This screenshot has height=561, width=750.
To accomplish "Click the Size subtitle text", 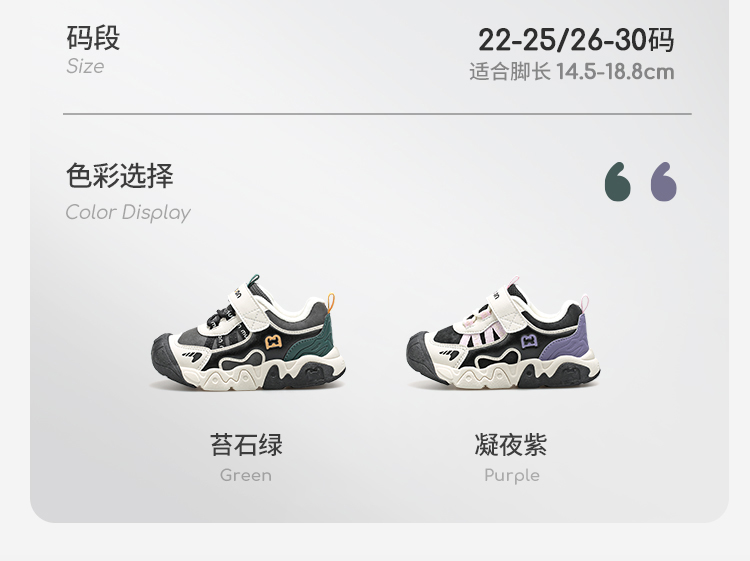I will (85, 66).
